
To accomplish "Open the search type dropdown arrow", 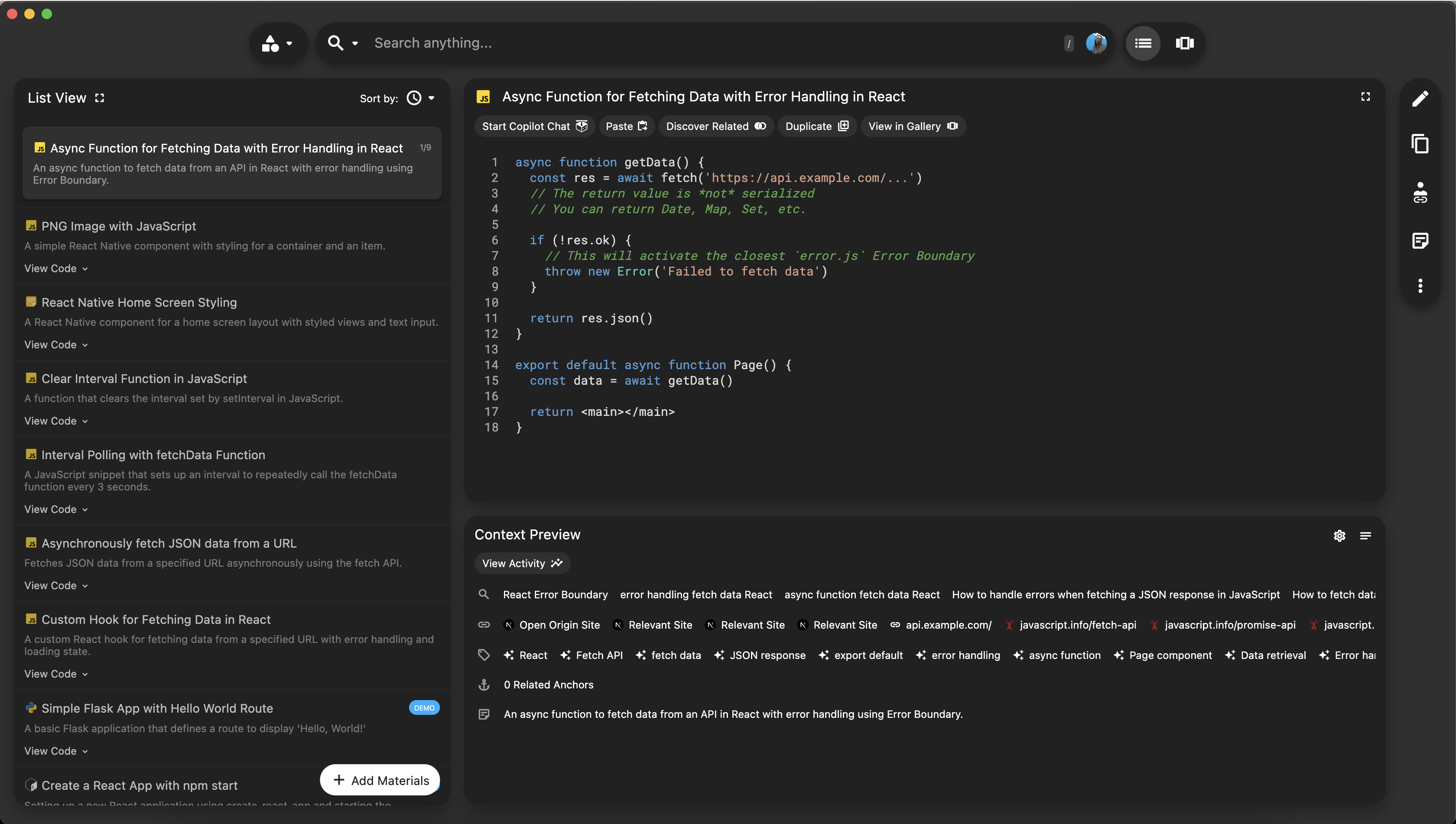I will pos(355,43).
